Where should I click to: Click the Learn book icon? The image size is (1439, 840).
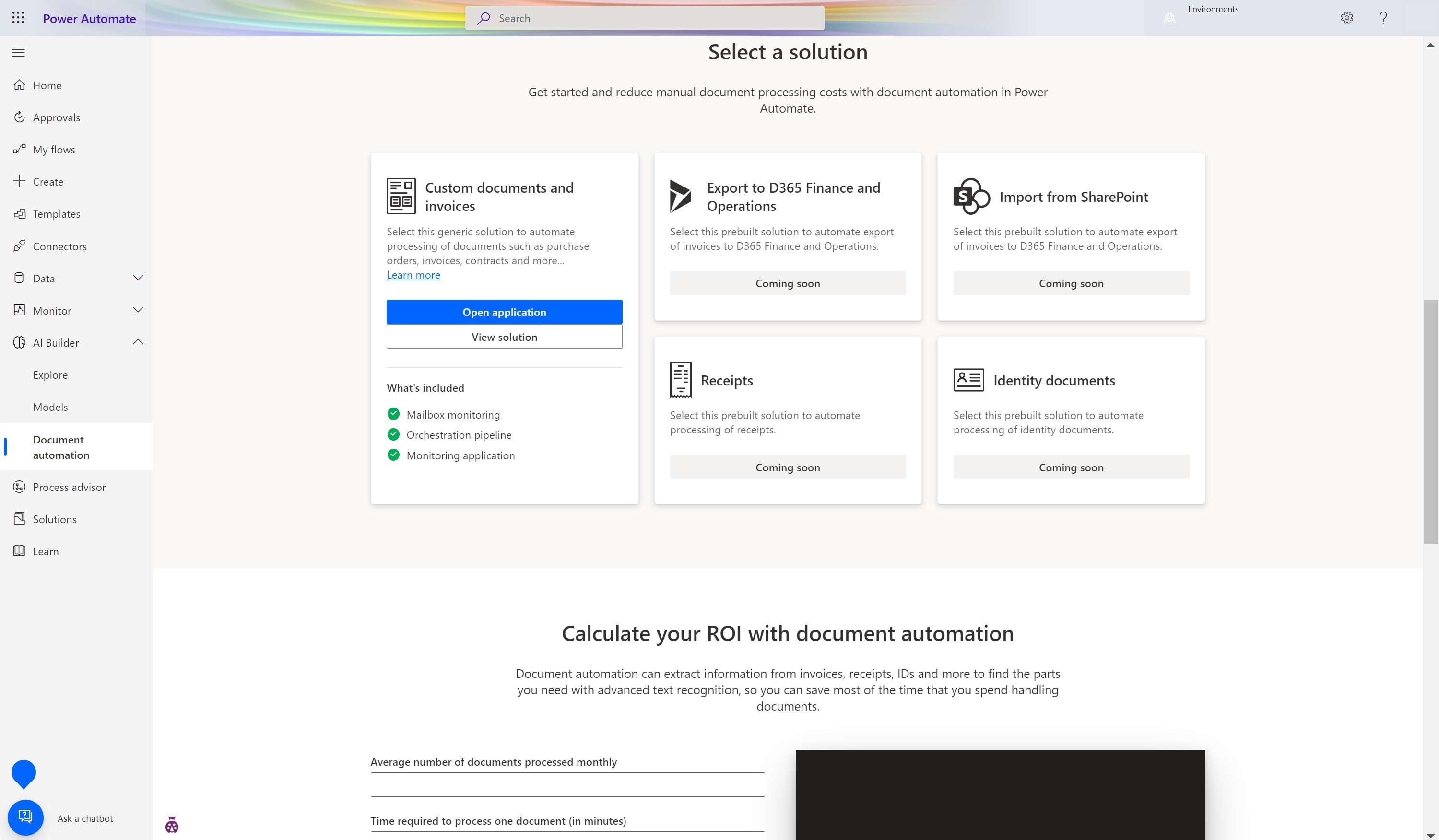pos(19,551)
